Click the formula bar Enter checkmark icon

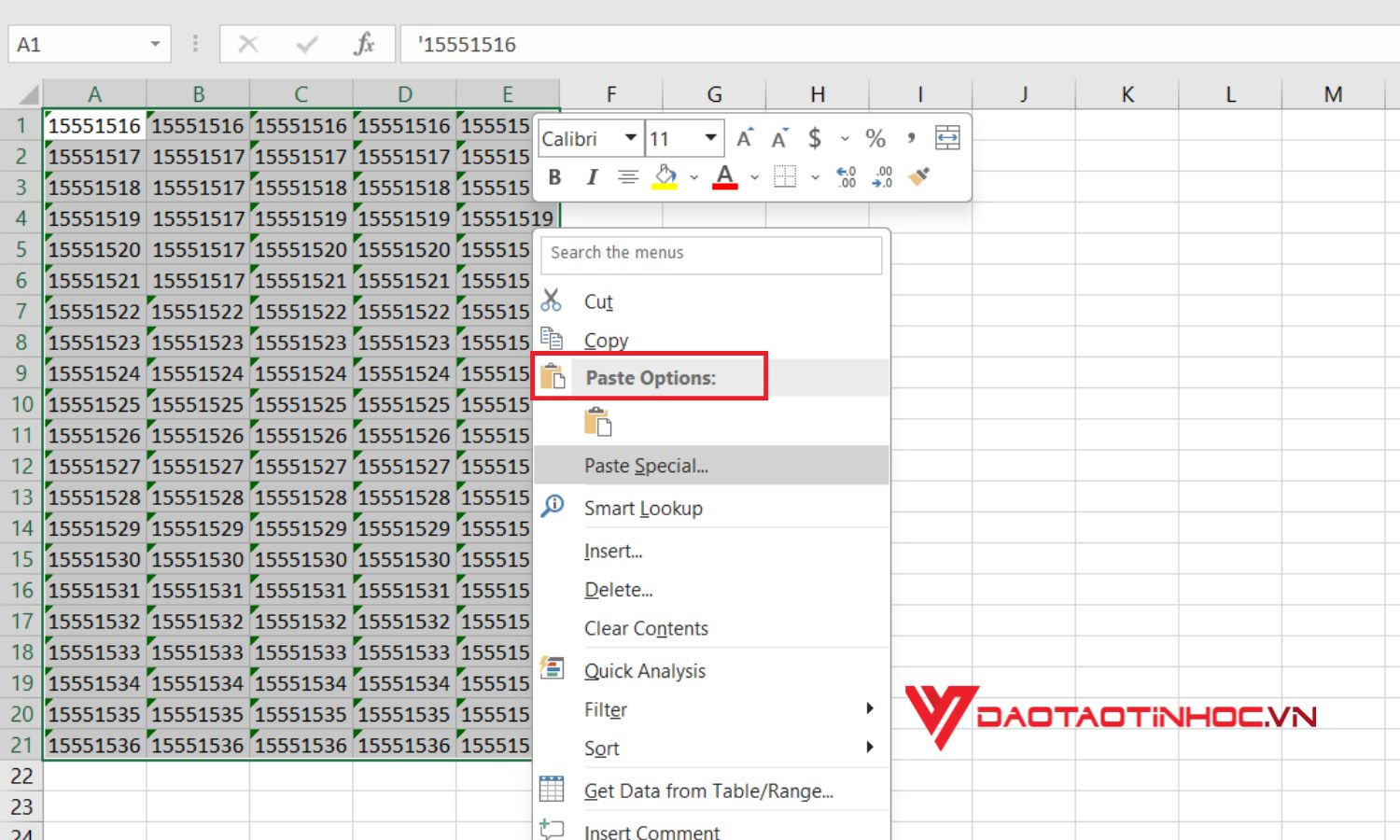[306, 44]
